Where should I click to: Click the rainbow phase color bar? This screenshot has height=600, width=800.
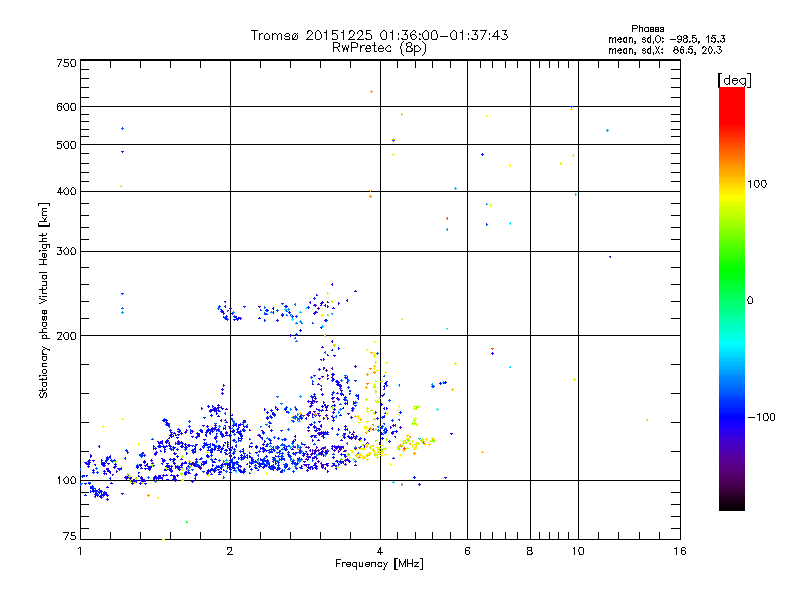click(732, 299)
